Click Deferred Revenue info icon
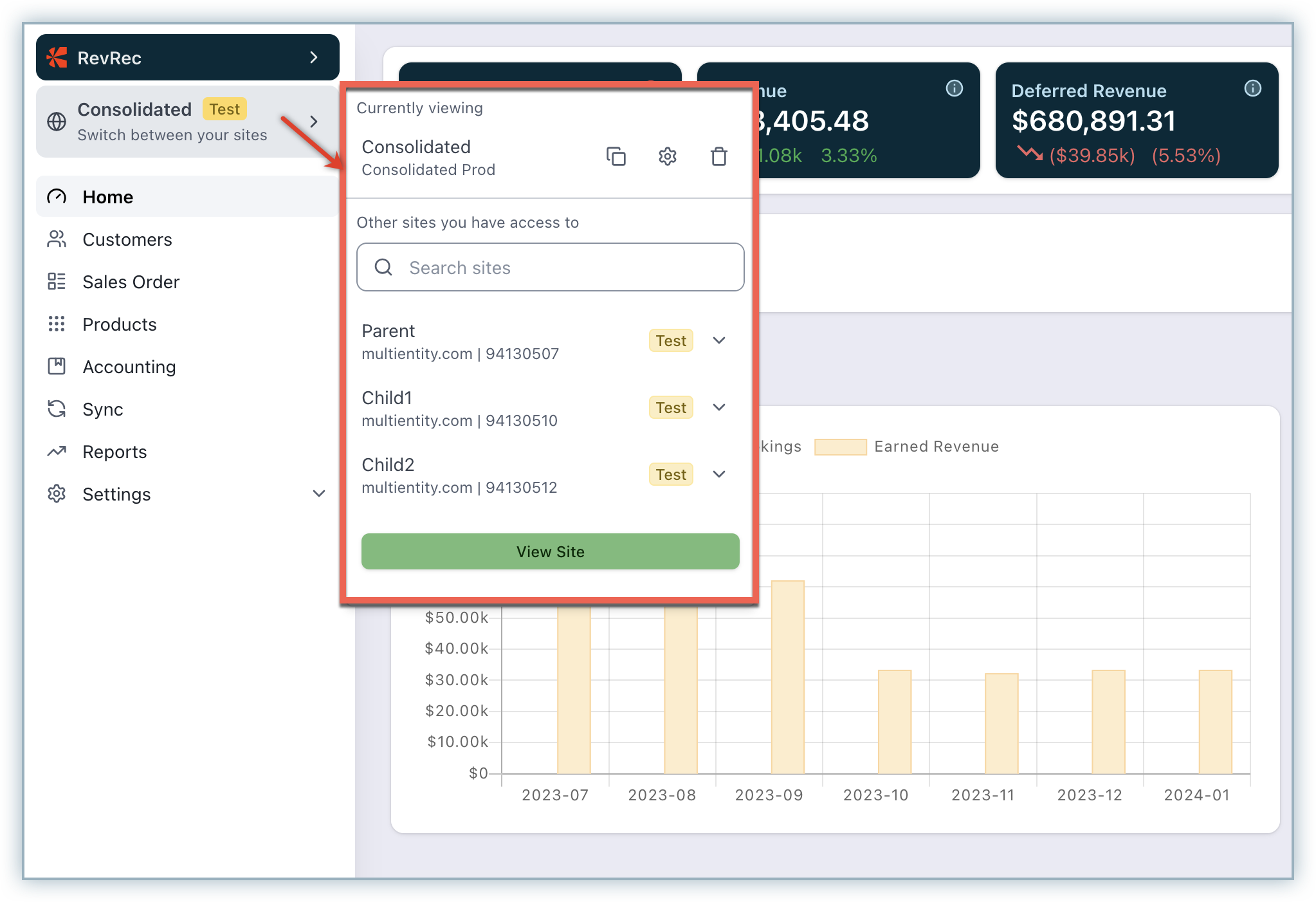The image size is (1316, 902). point(1252,88)
